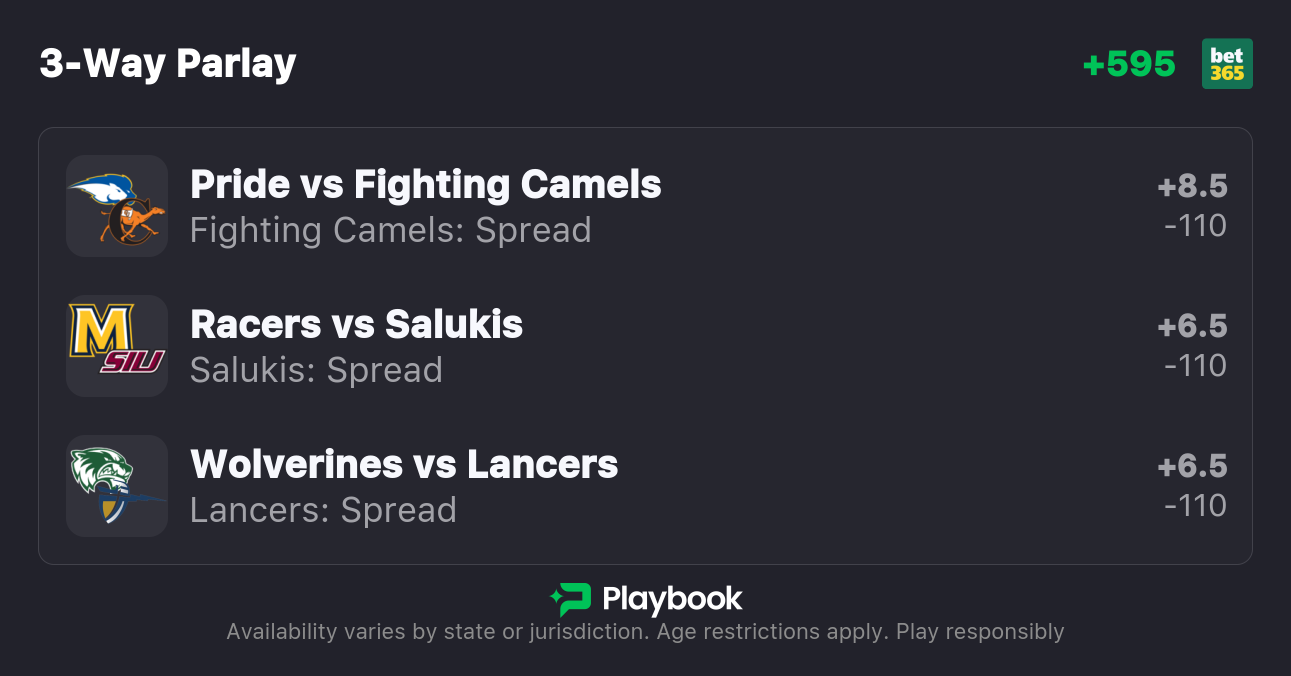The width and height of the screenshot is (1291, 676).
Task: Click -110 odds for Lancers leg
Action: [x=1195, y=506]
